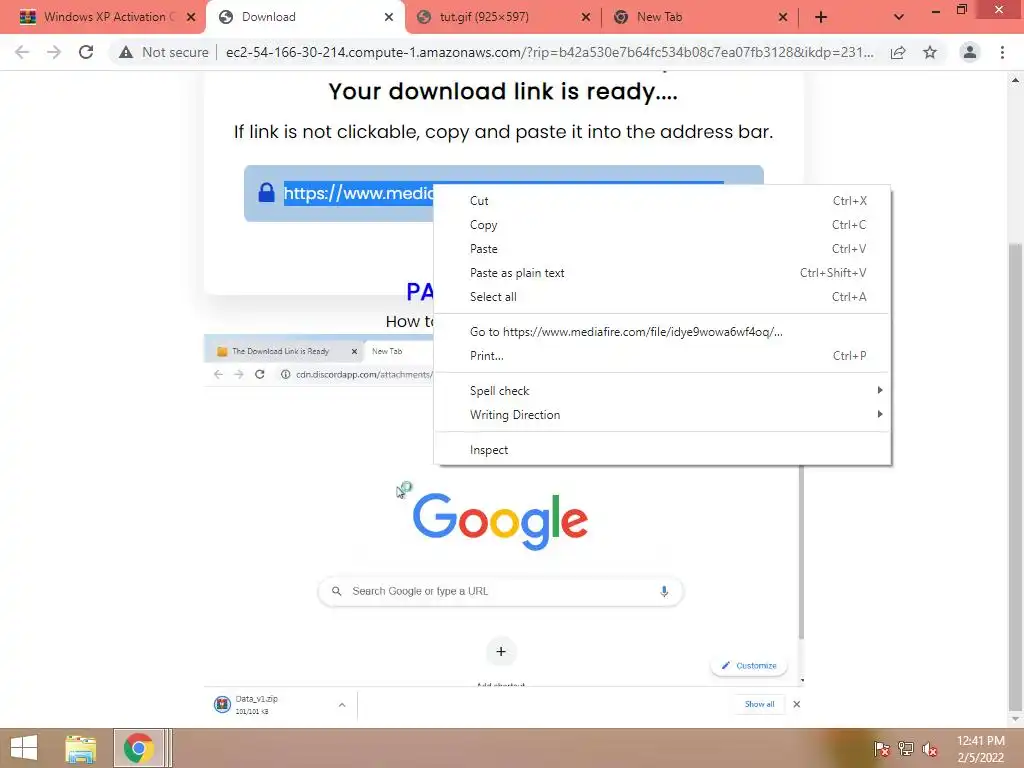Screen dimensions: 1024x768
Task: Click the address bar URL
Action: [549, 52]
